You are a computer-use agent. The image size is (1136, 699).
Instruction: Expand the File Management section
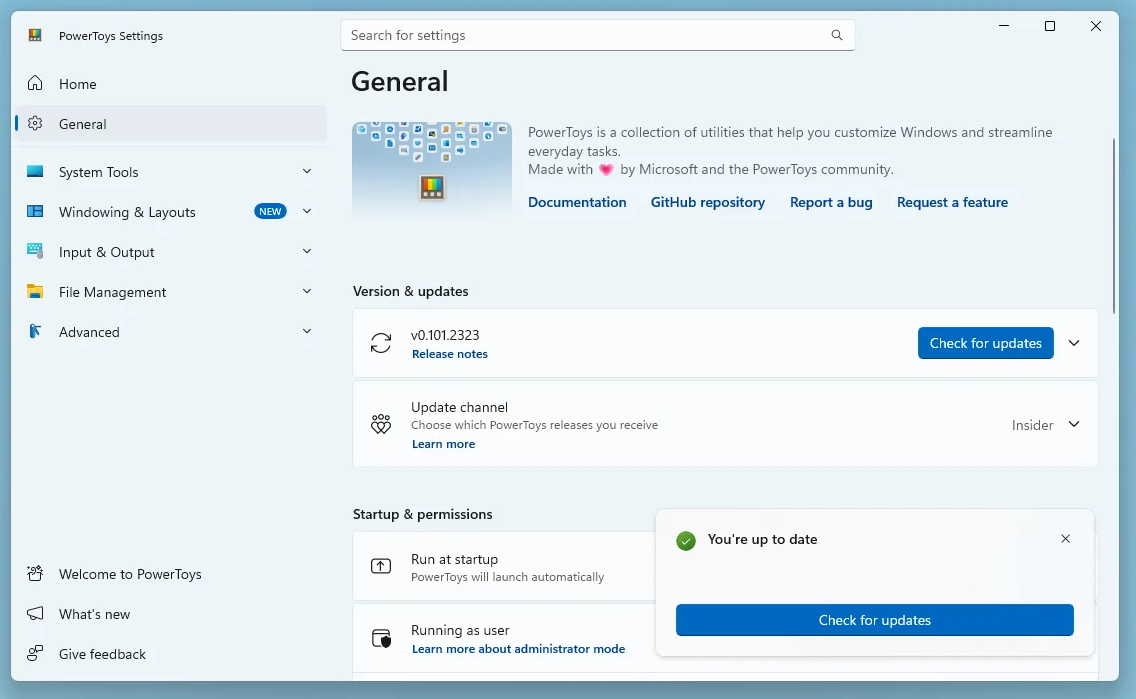[306, 290]
